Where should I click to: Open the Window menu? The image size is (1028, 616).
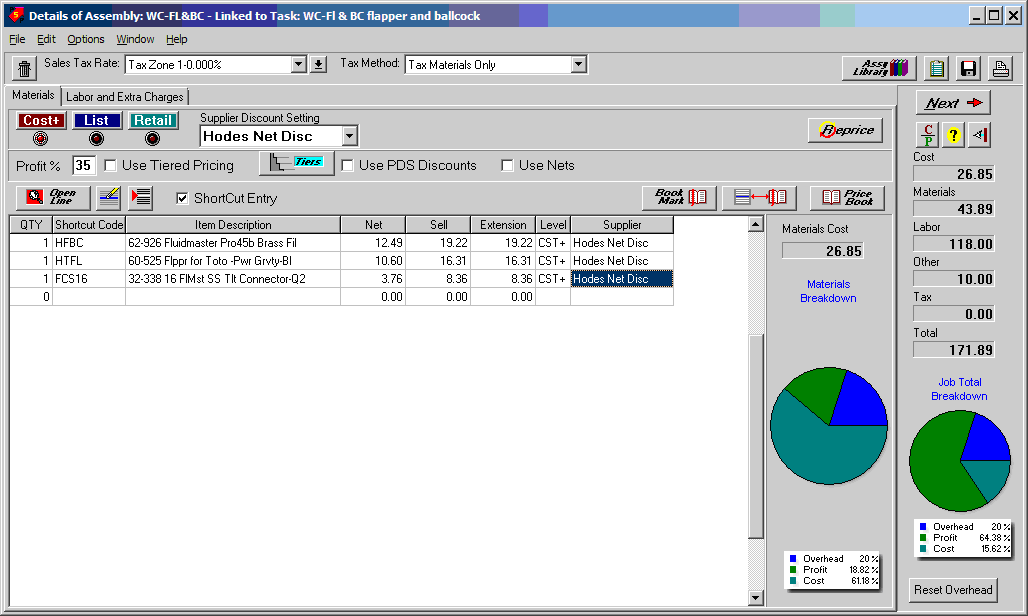[x=135, y=39]
